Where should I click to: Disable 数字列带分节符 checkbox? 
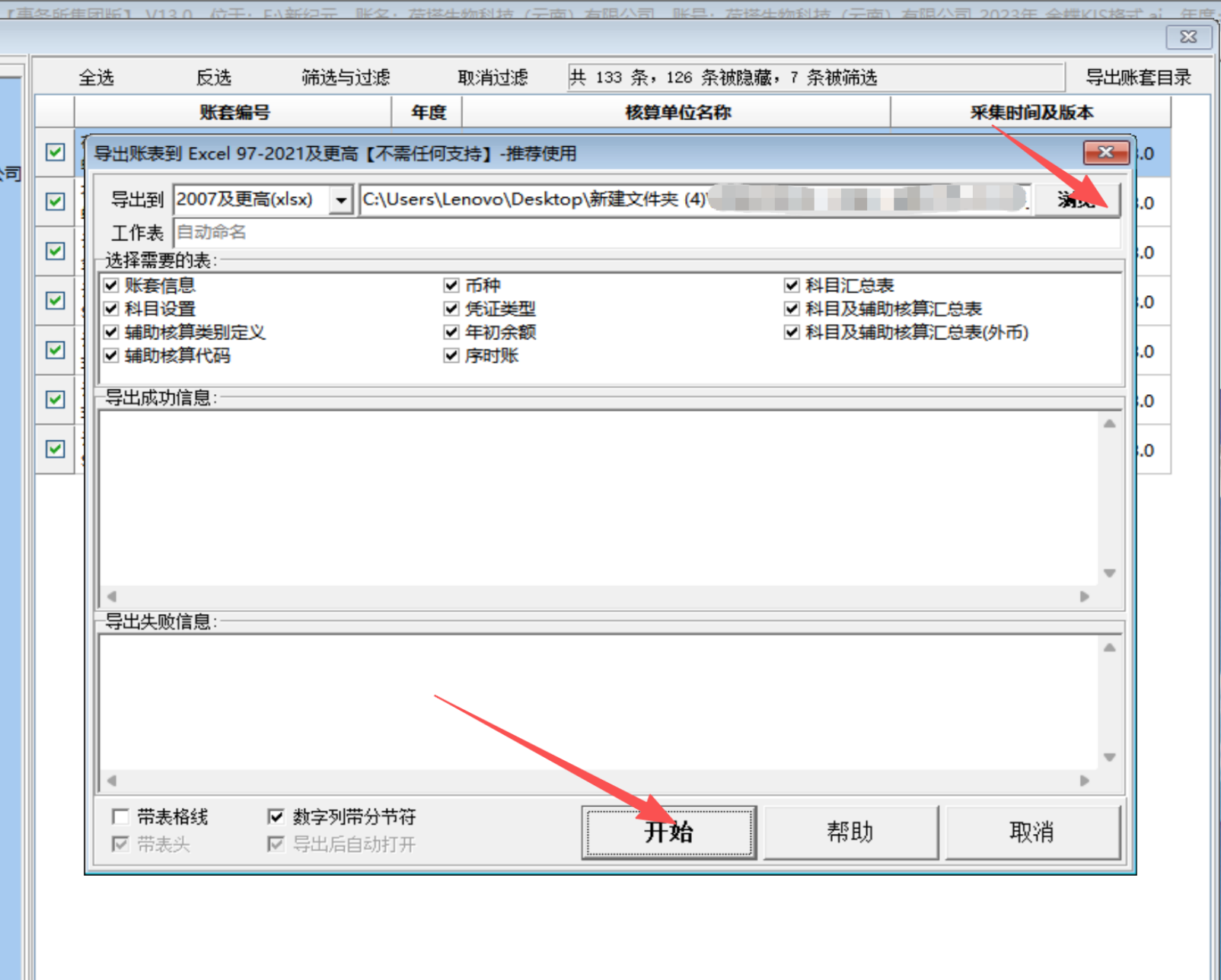pyautogui.click(x=276, y=816)
